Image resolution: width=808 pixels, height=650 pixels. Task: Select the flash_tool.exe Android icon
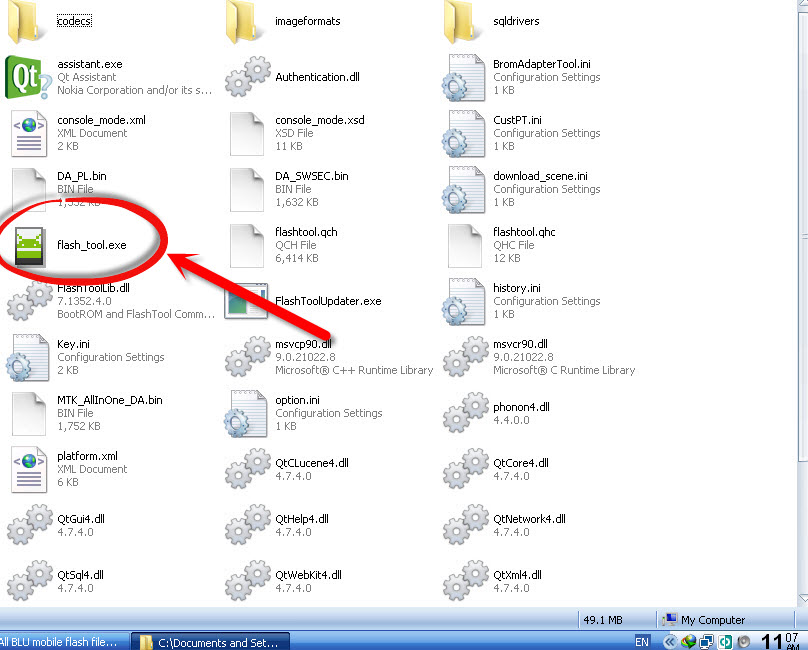tap(29, 246)
